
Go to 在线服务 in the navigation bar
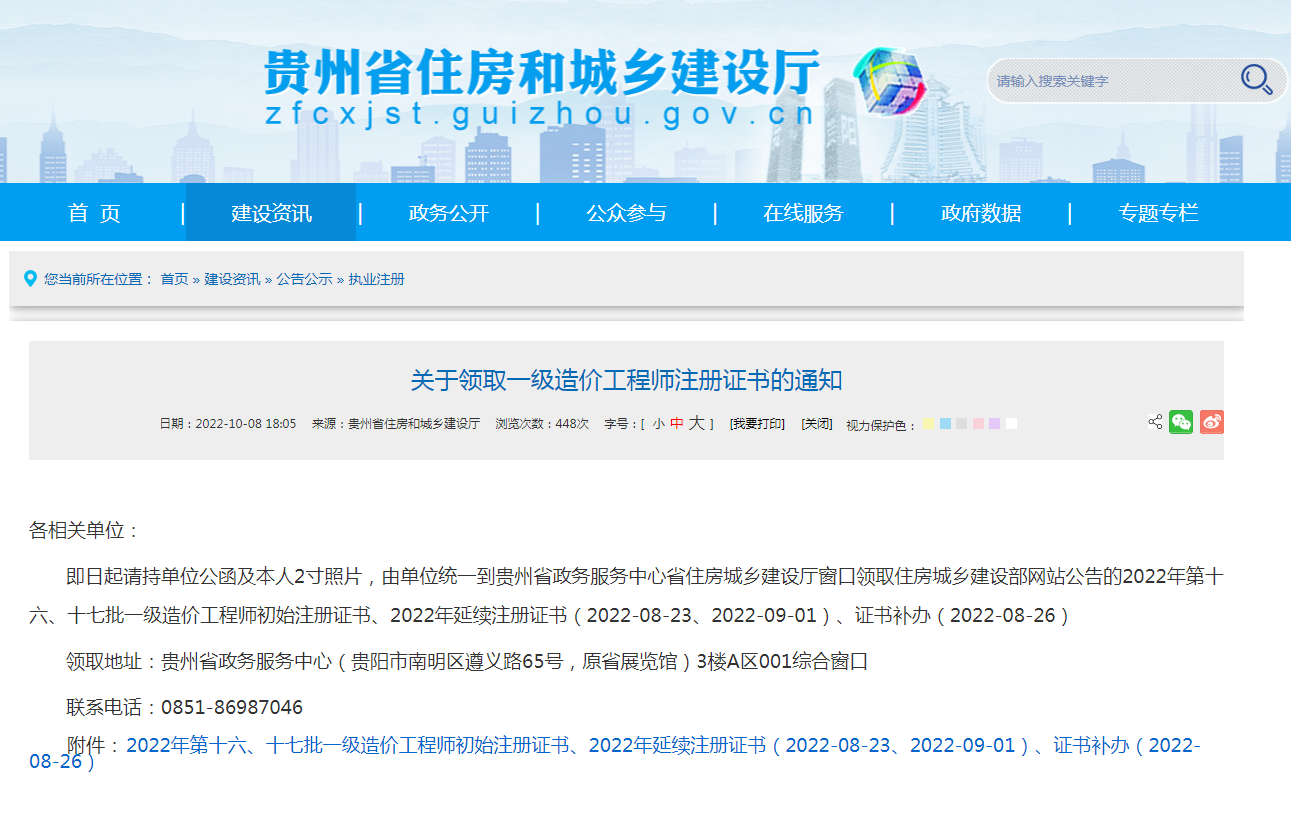click(x=803, y=213)
